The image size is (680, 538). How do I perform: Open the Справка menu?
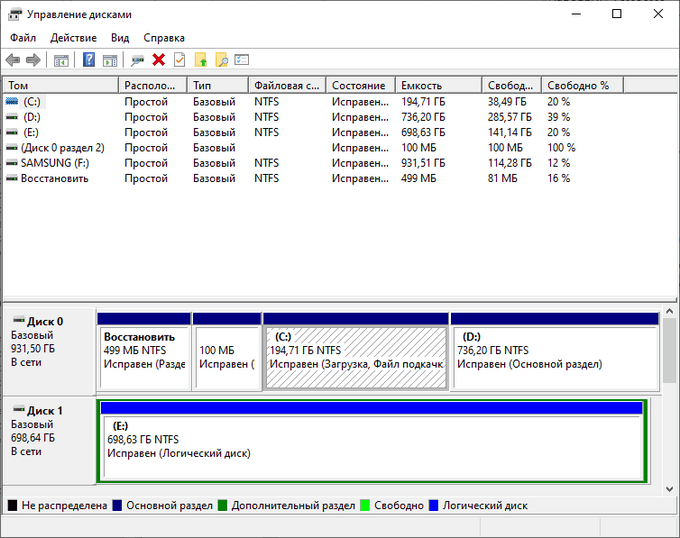[164, 38]
